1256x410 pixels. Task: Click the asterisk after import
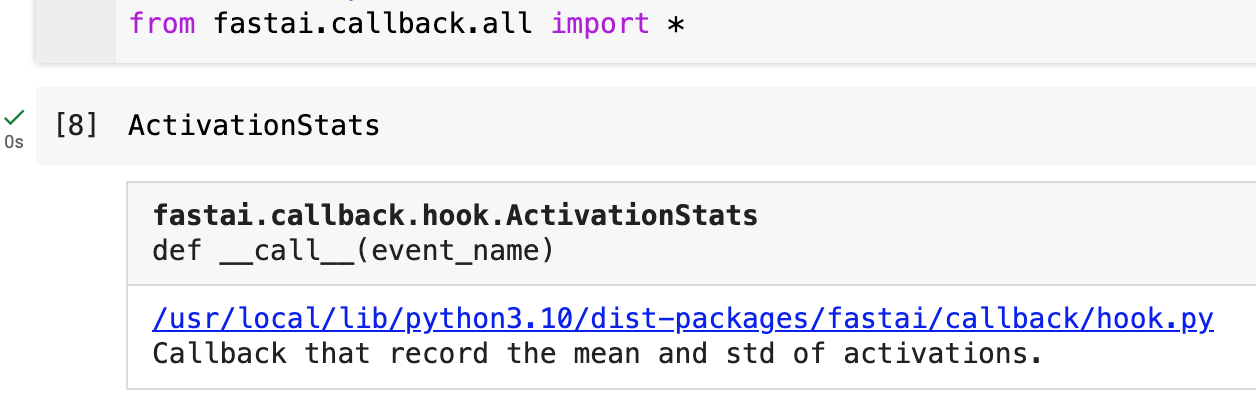[x=676, y=23]
